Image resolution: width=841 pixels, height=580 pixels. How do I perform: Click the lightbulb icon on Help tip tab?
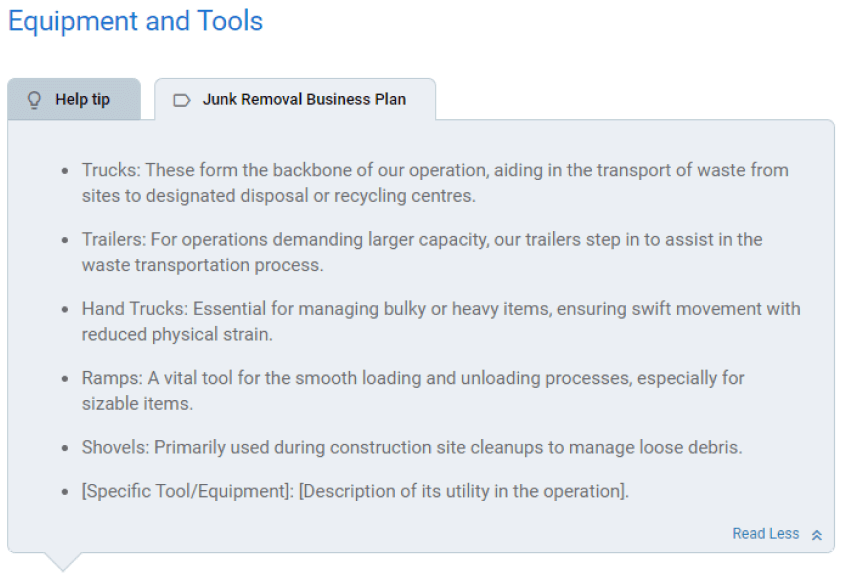click(34, 100)
